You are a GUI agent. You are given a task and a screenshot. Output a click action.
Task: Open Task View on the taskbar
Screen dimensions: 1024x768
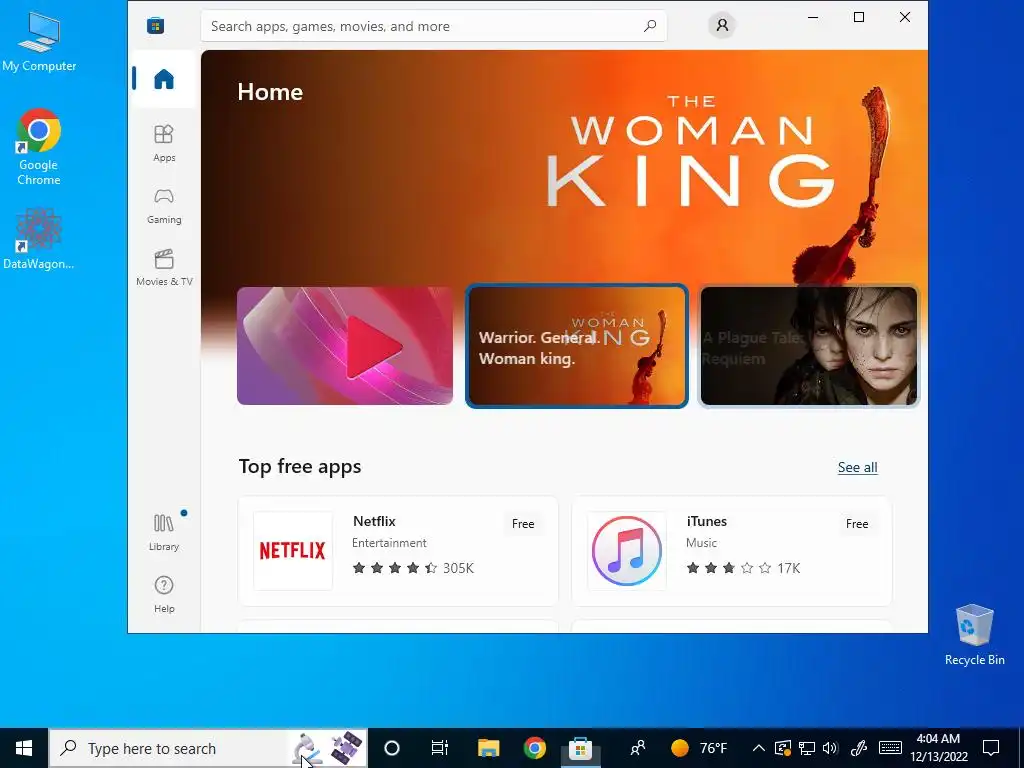[440, 748]
